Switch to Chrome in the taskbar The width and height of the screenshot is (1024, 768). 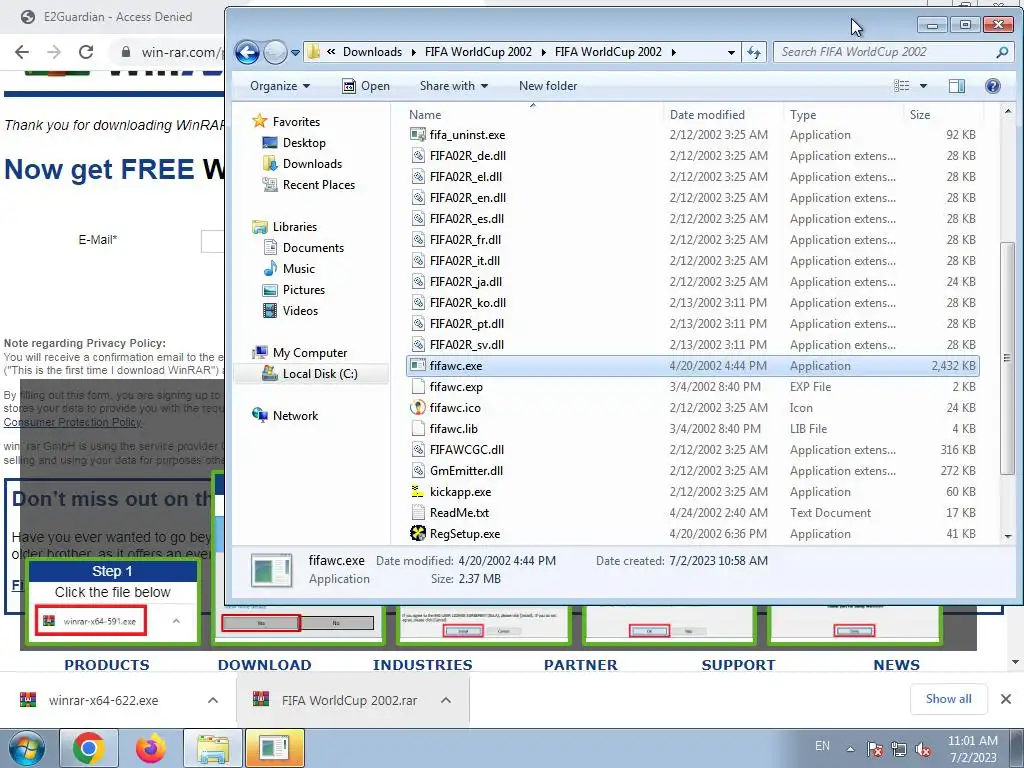tap(89, 748)
